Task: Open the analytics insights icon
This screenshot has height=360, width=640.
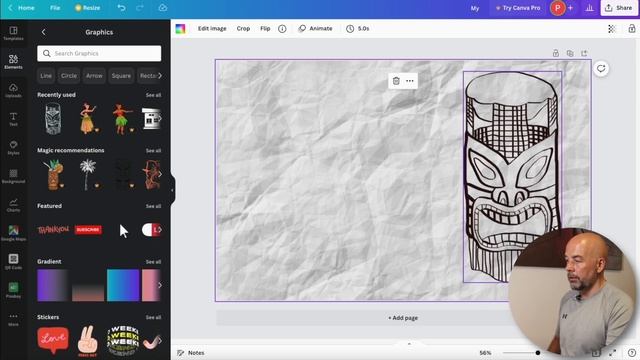Action: pyautogui.click(x=589, y=8)
